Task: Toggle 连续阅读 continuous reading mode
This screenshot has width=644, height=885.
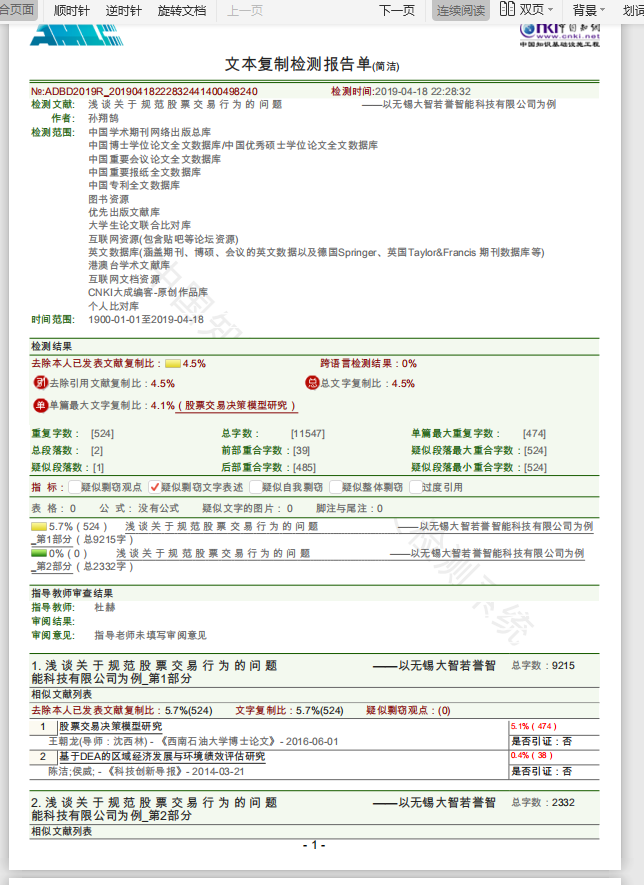Action: pyautogui.click(x=461, y=10)
